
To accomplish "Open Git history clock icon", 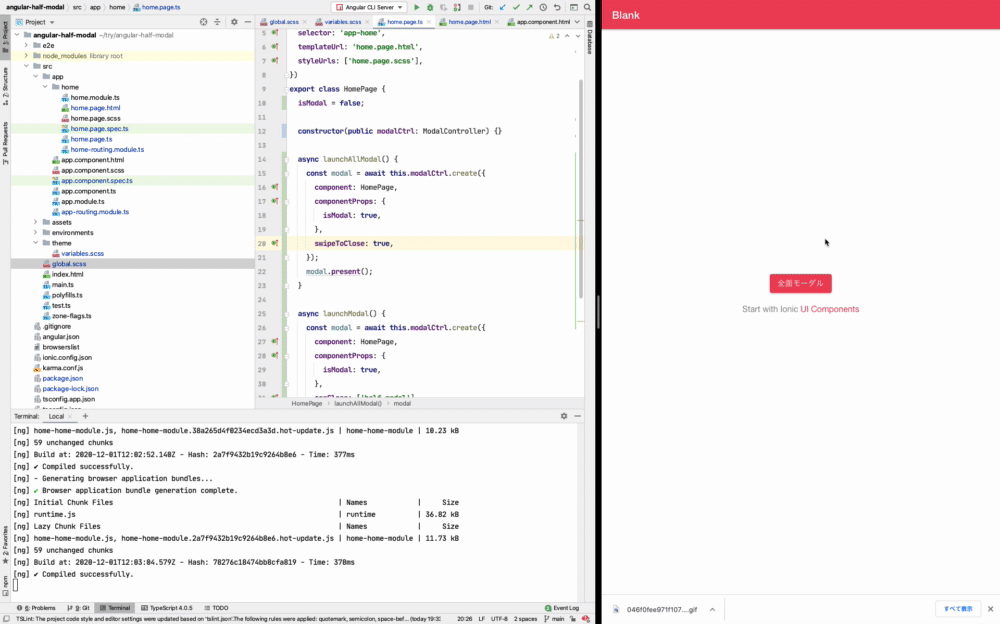I will (x=543, y=8).
